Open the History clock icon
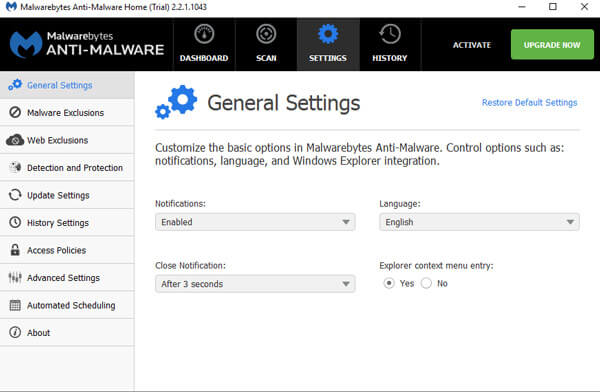The image size is (600, 392). (x=390, y=34)
